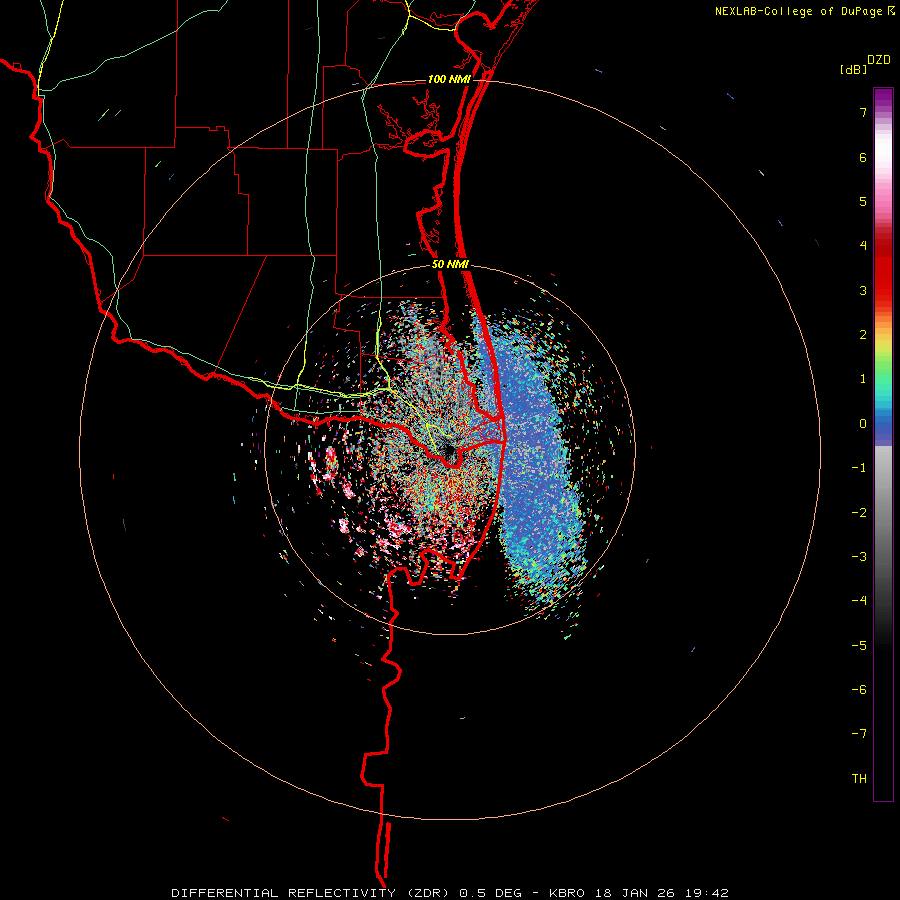This screenshot has height=900, width=900.
Task: Click the 100 NMI range ring label
Action: [449, 79]
